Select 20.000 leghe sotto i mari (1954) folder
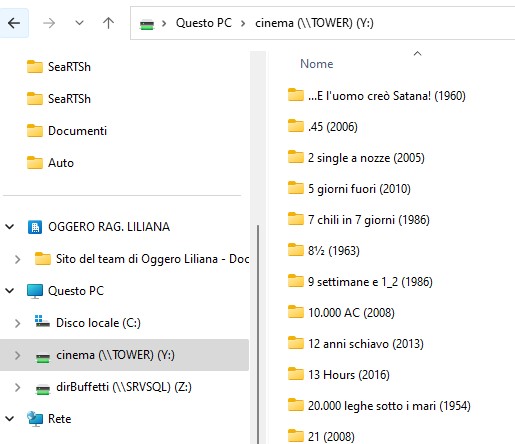This screenshot has width=515, height=444. [379, 406]
